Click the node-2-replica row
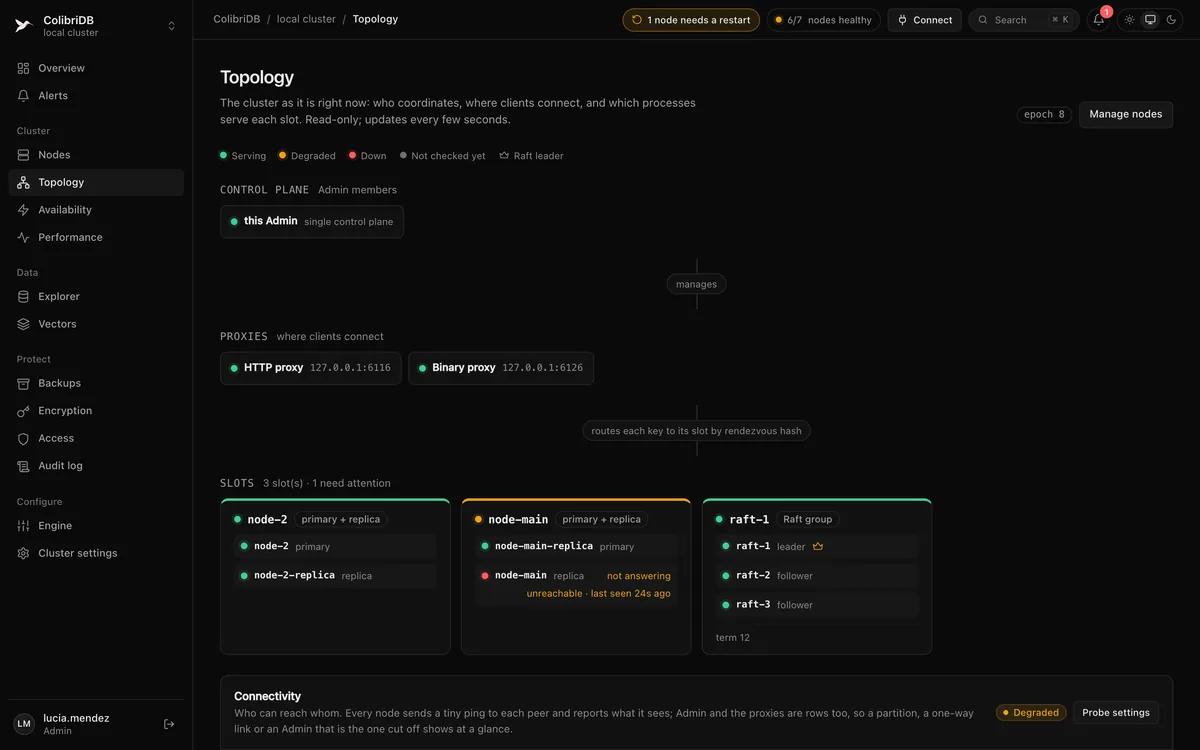Viewport: 1200px width, 750px height. [x=335, y=576]
